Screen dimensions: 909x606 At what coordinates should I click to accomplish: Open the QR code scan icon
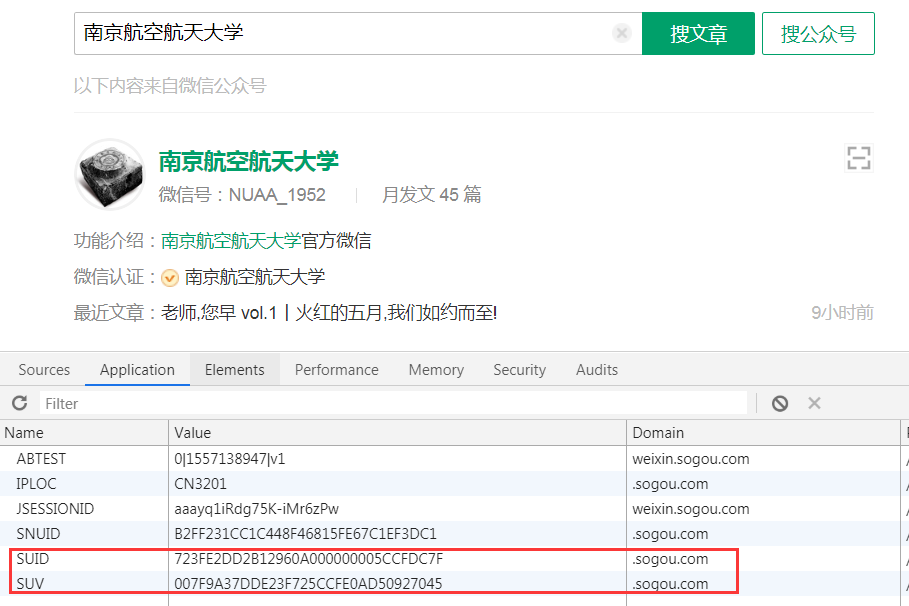(859, 158)
